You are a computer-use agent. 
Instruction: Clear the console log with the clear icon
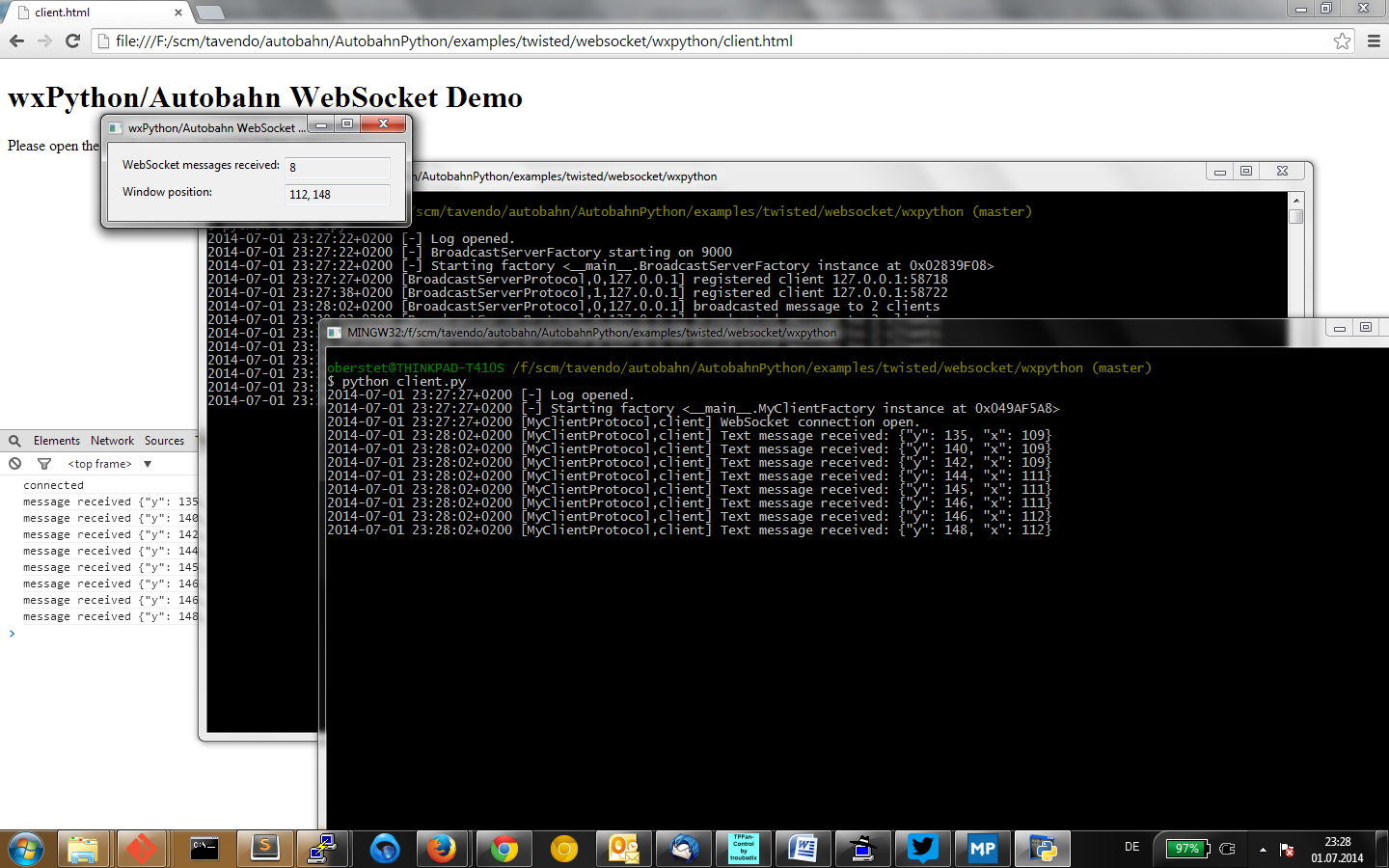(x=14, y=464)
